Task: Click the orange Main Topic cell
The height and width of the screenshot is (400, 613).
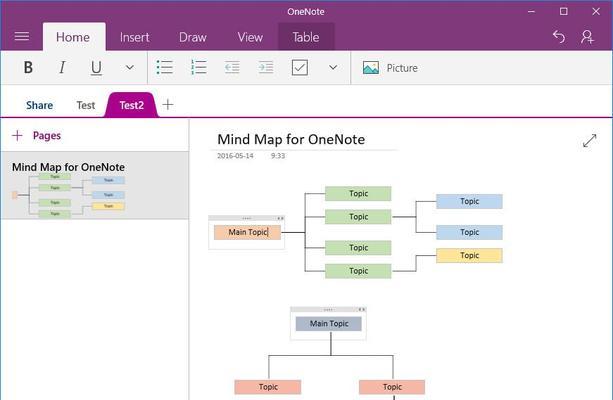Action: click(x=247, y=232)
